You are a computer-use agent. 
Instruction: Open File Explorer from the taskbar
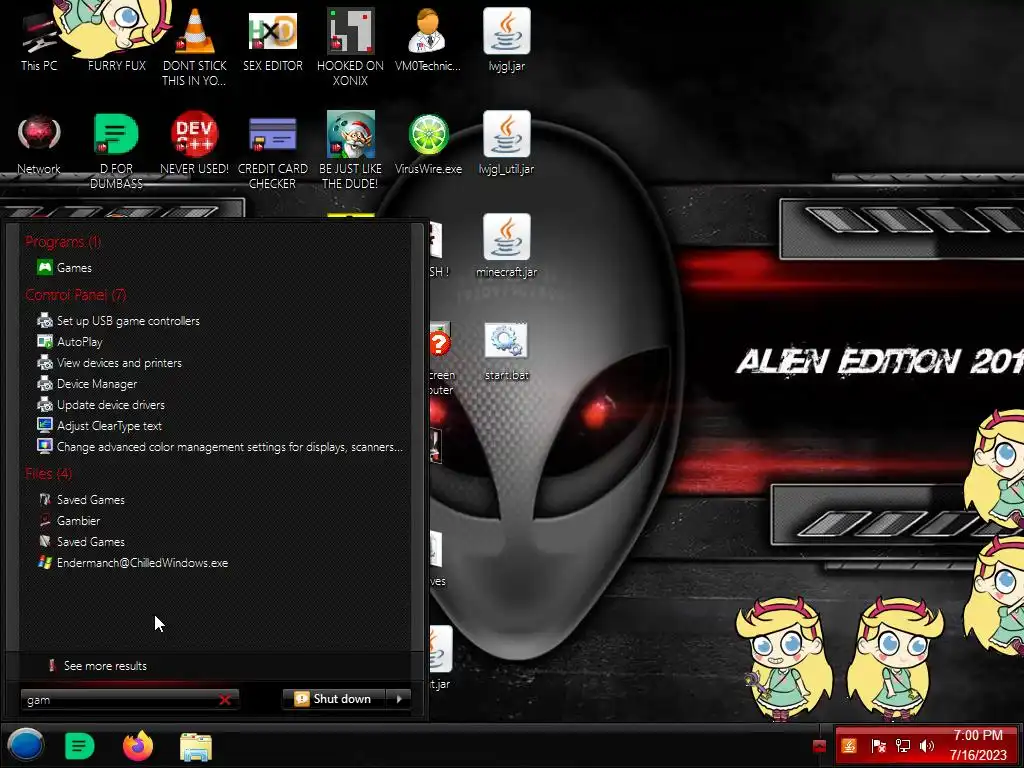click(196, 746)
